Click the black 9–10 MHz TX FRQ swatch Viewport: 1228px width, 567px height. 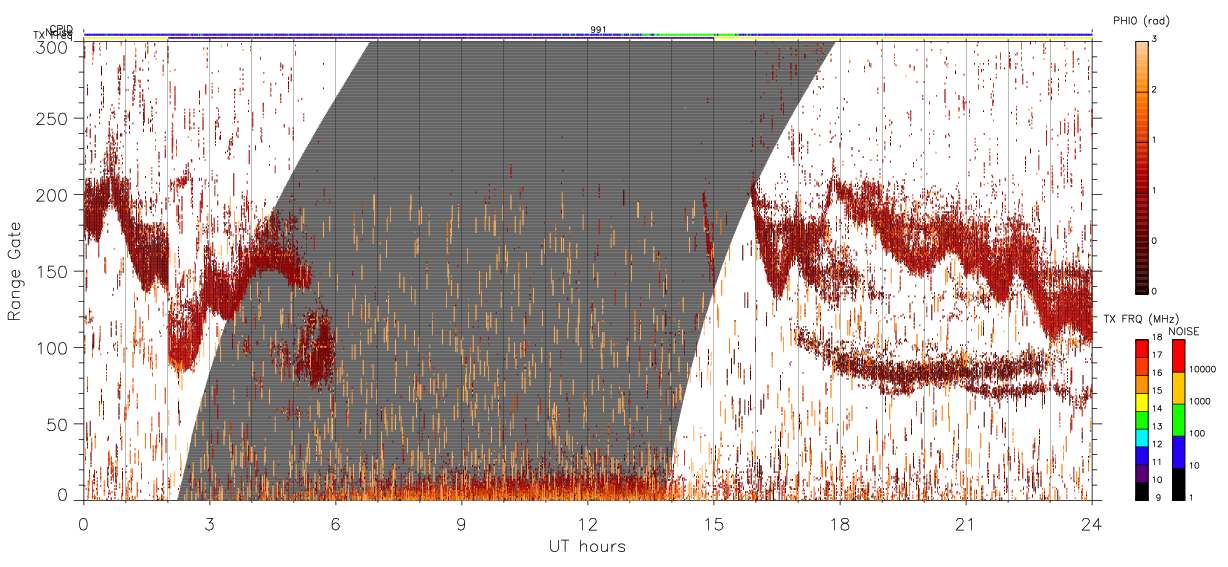[x=1141, y=490]
